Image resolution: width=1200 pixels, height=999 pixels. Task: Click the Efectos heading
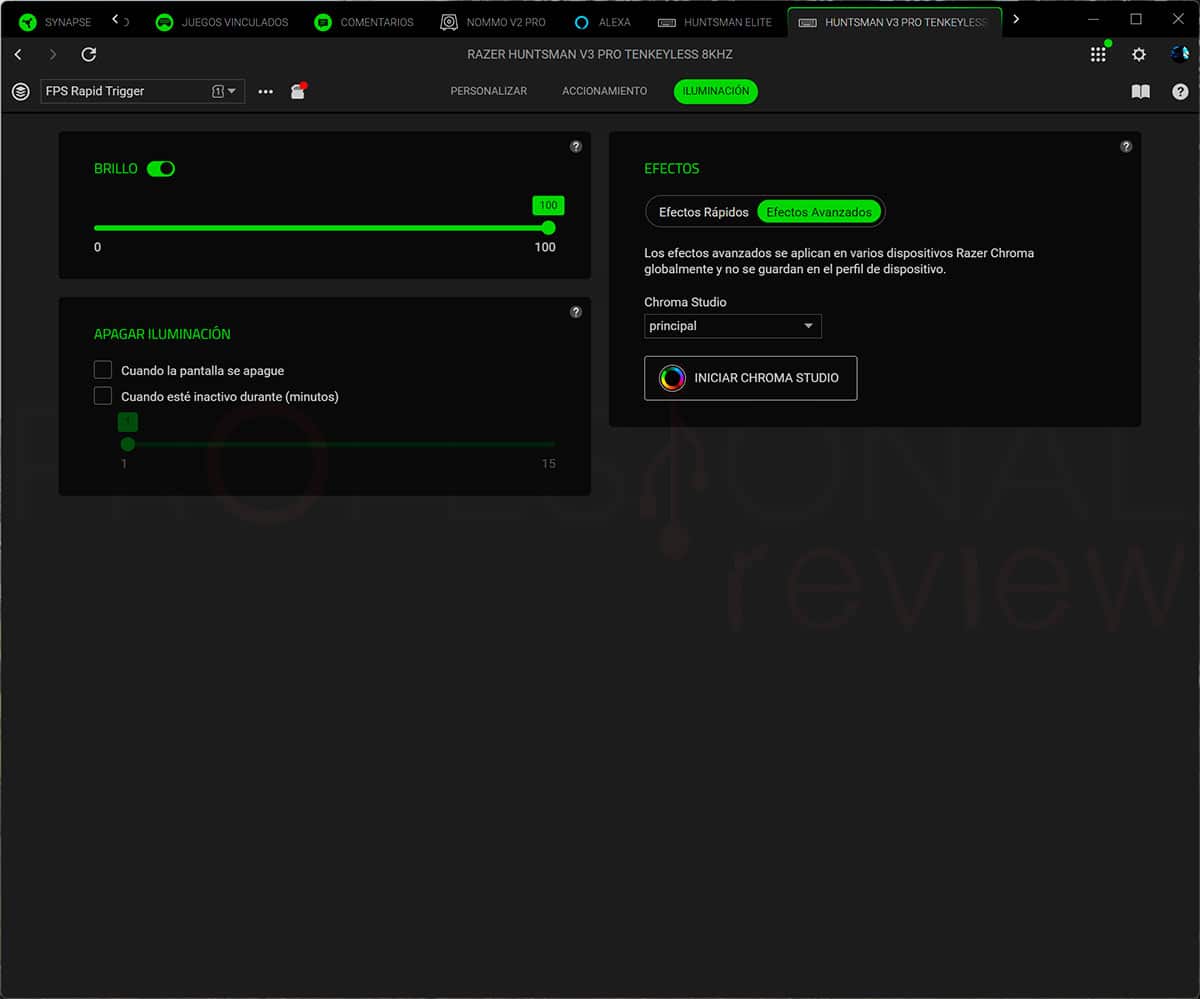click(x=672, y=169)
